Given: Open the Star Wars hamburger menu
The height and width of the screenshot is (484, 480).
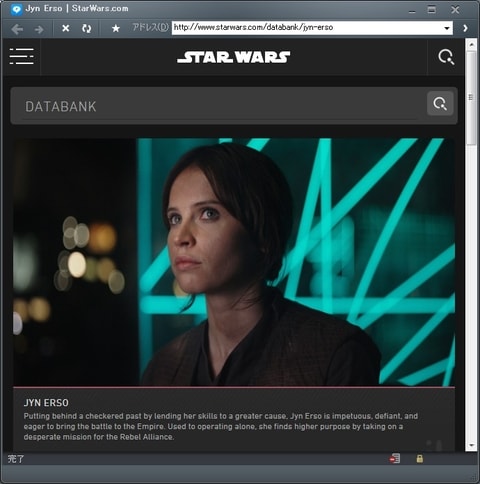Looking at the screenshot, I should (x=22, y=56).
